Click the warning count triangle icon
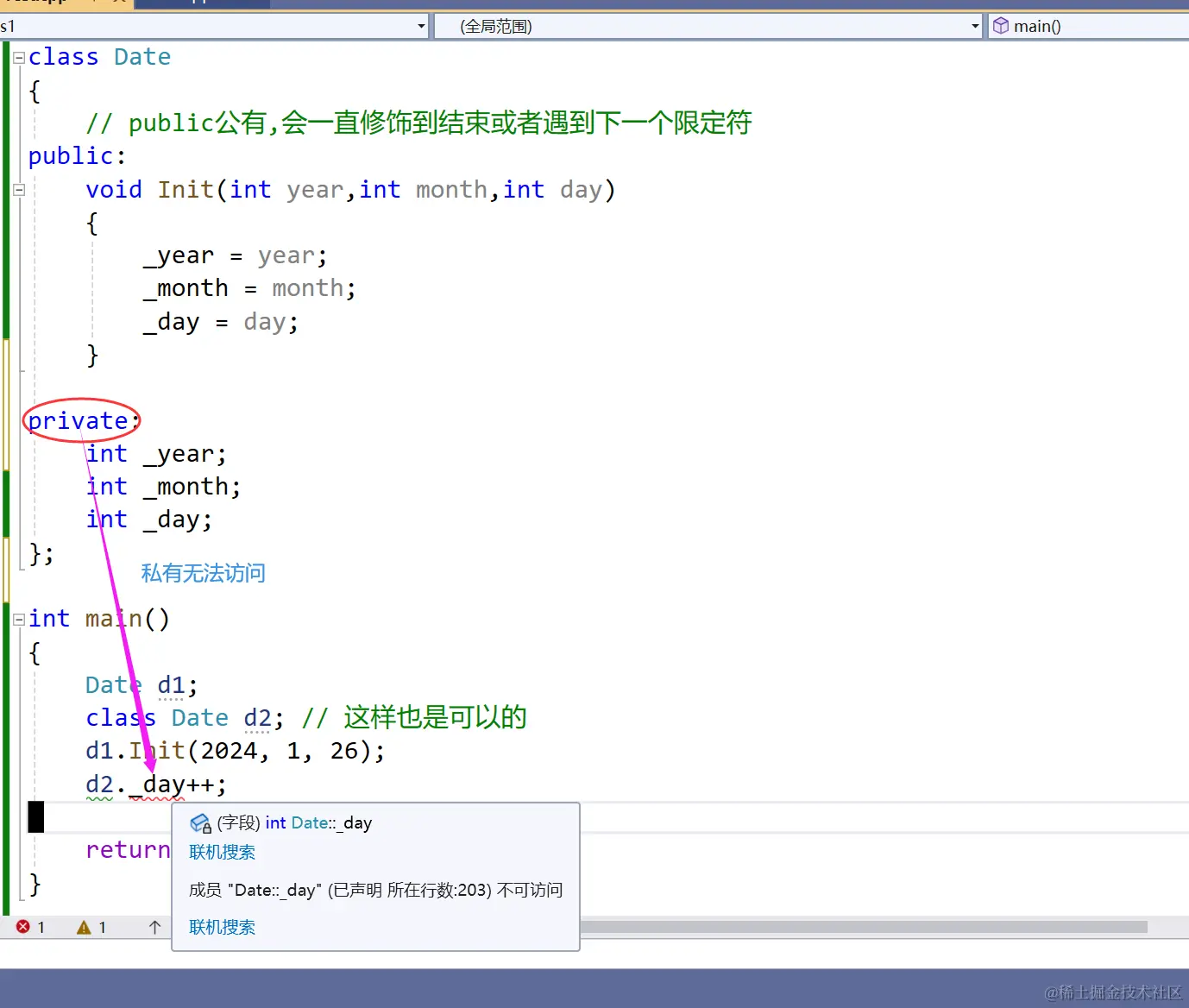 point(84,928)
